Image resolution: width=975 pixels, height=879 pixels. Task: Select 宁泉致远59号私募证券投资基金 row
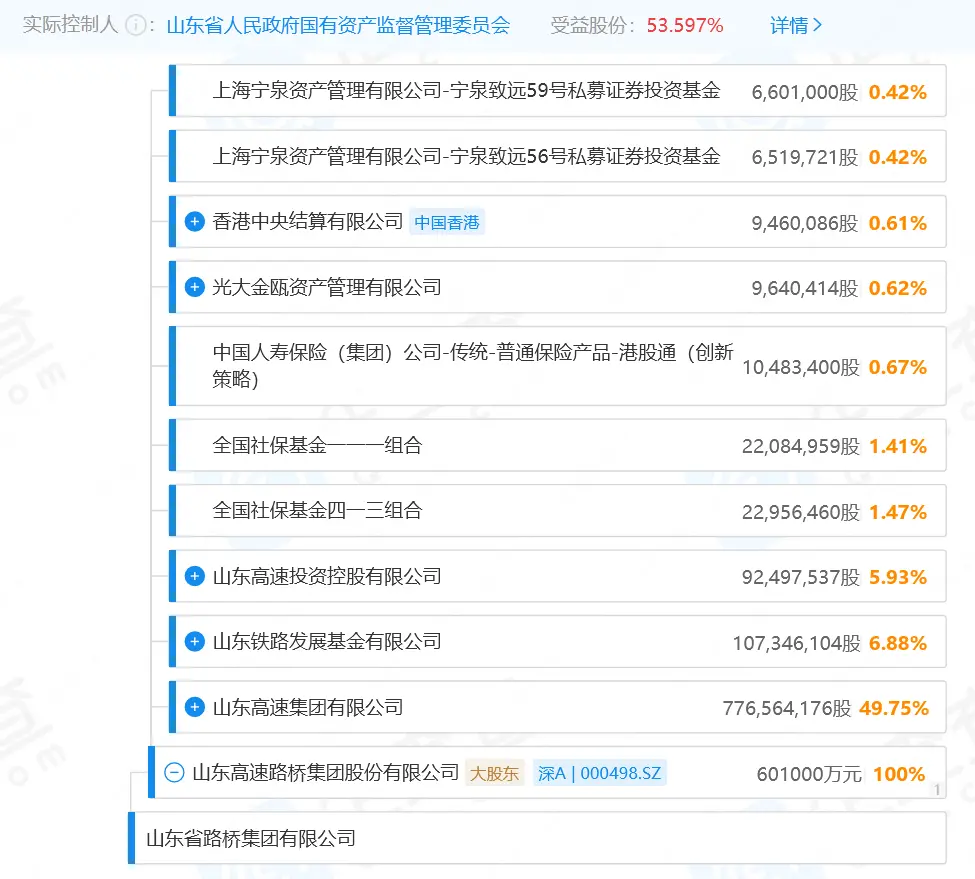pyautogui.click(x=558, y=91)
